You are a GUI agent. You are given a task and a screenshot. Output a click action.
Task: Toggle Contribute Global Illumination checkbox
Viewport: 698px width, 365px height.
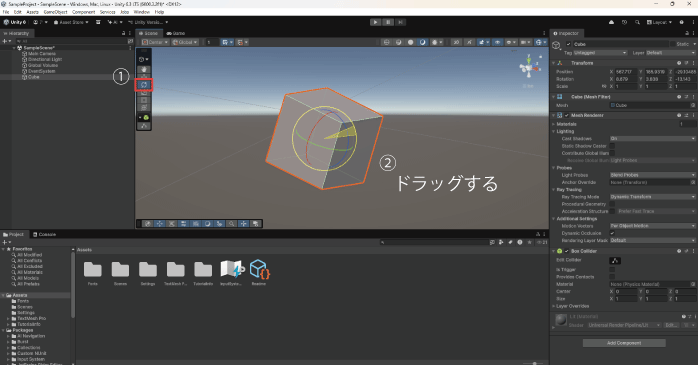click(612, 153)
